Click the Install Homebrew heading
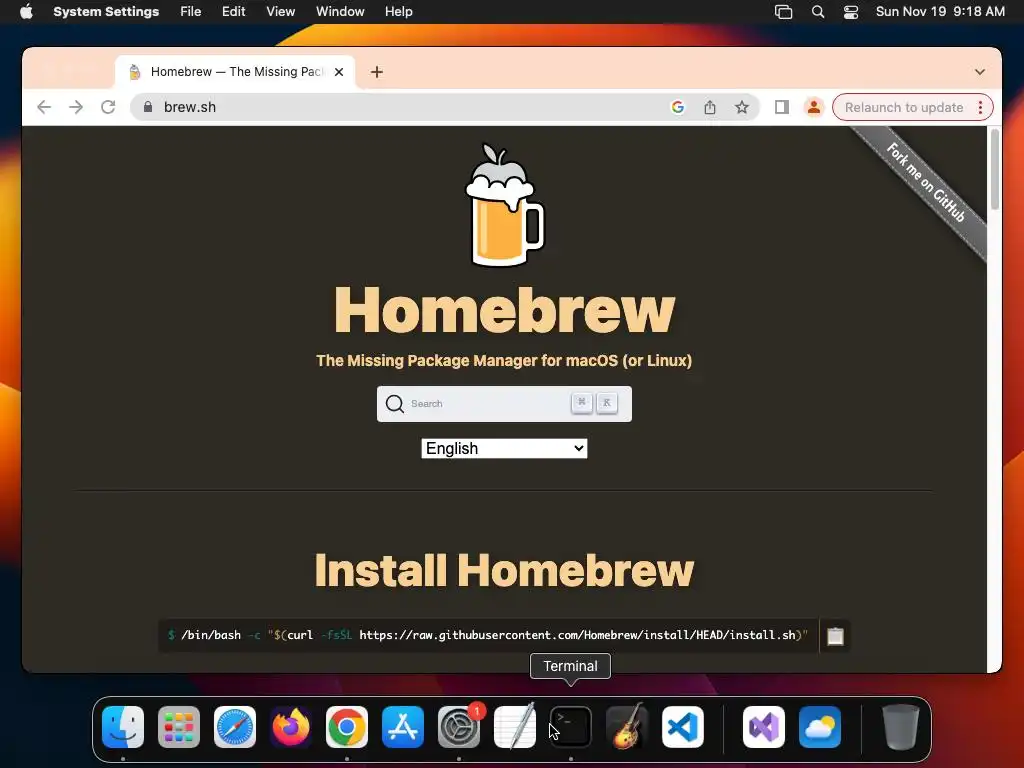This screenshot has width=1024, height=768. tap(504, 570)
